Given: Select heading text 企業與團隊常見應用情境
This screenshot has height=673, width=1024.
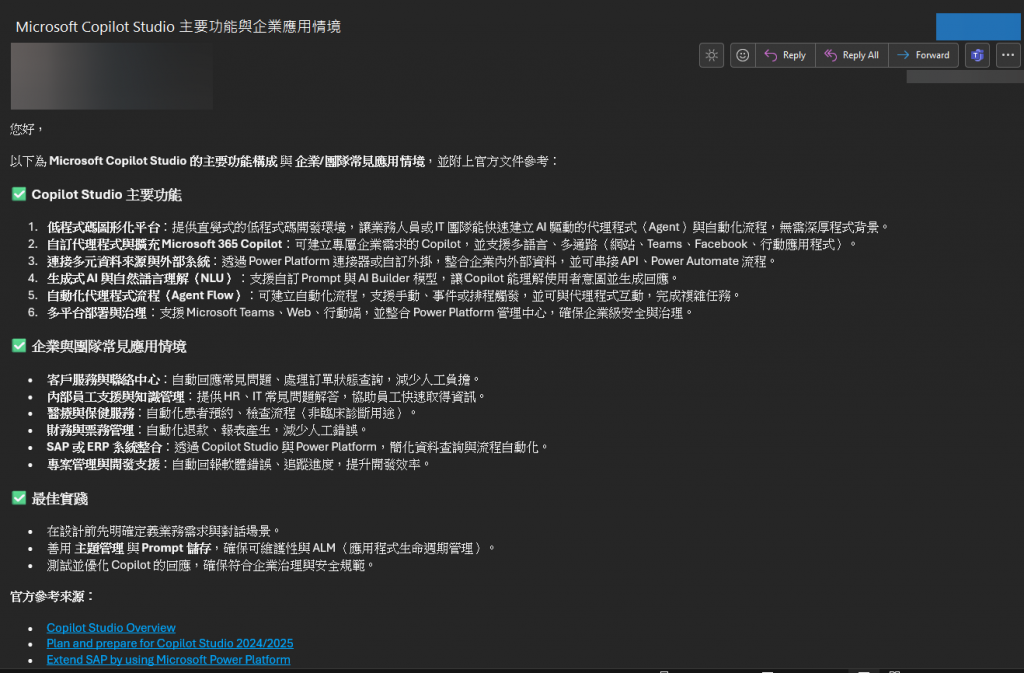Looking at the screenshot, I should click(109, 347).
